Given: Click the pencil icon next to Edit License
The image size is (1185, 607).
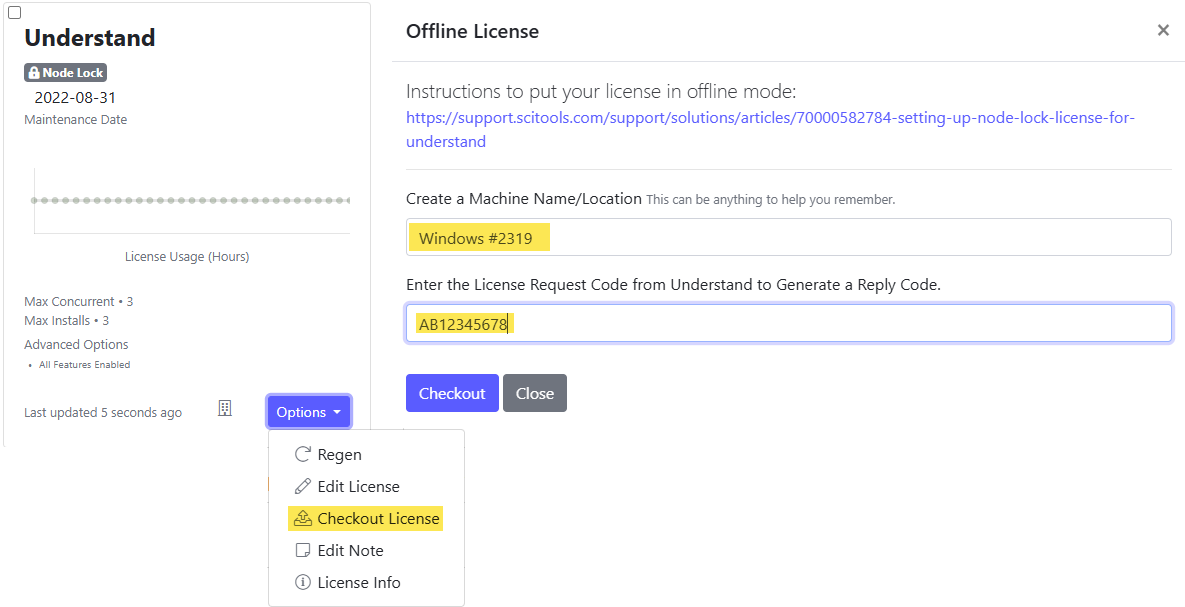Looking at the screenshot, I should (x=302, y=486).
